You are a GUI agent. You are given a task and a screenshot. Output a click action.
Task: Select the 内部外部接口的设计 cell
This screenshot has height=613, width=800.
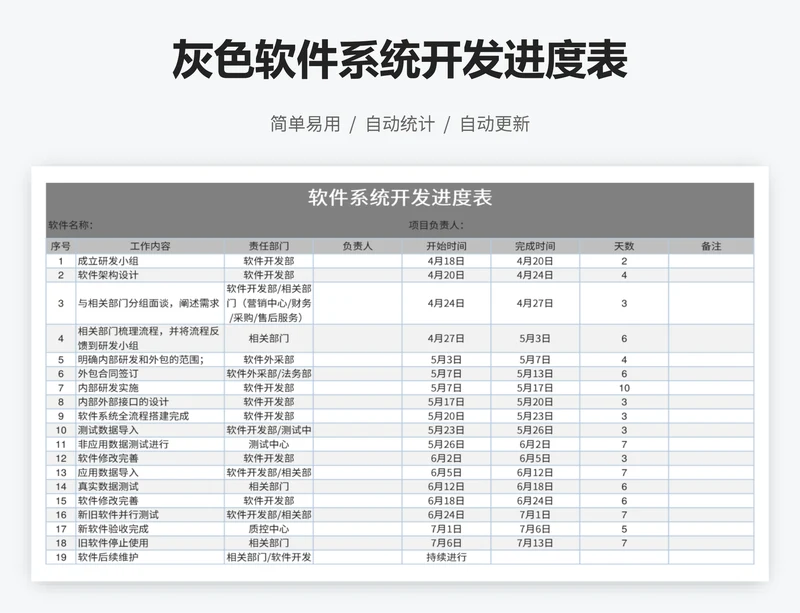150,402
